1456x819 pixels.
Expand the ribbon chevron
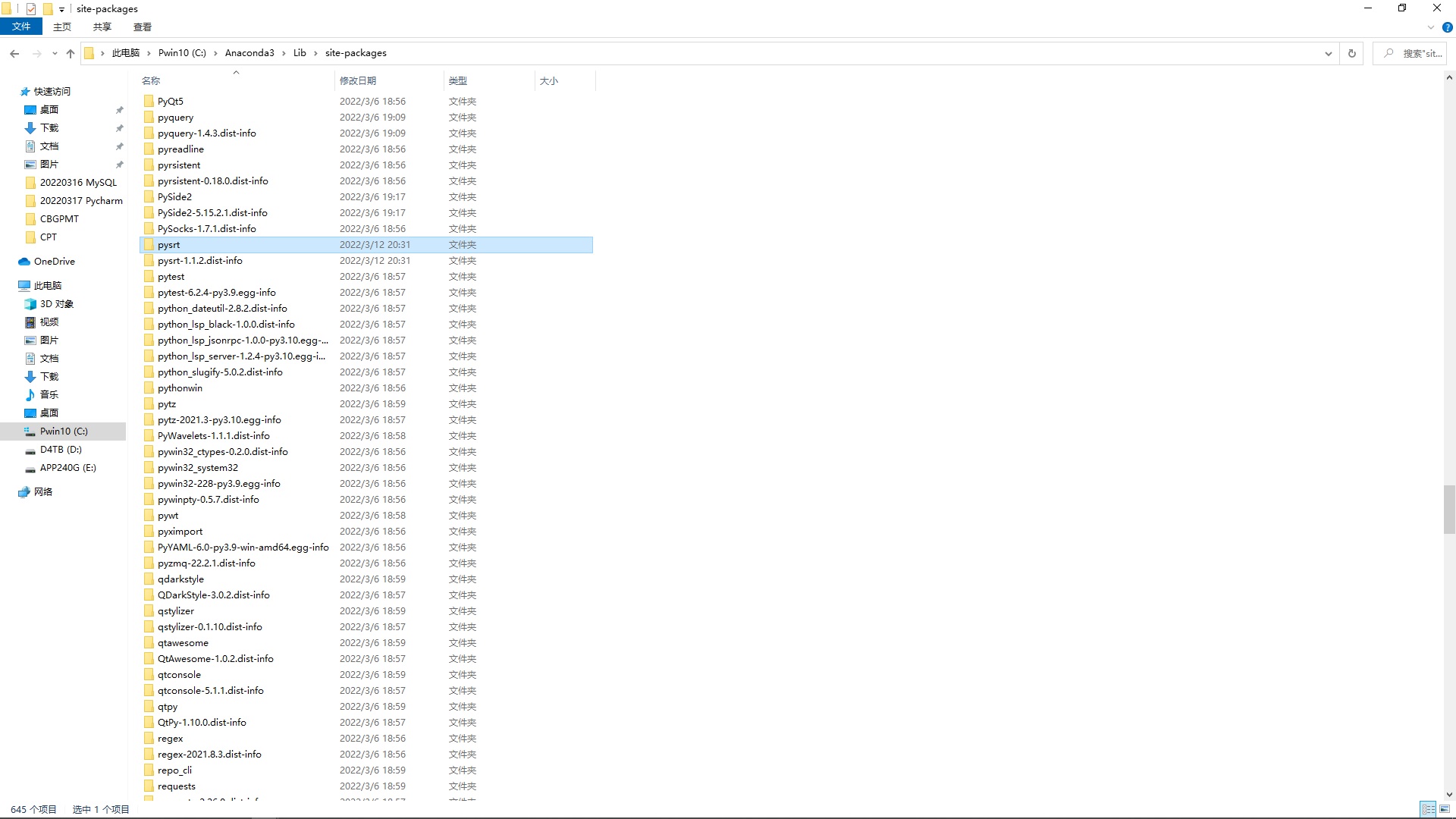[1431, 27]
